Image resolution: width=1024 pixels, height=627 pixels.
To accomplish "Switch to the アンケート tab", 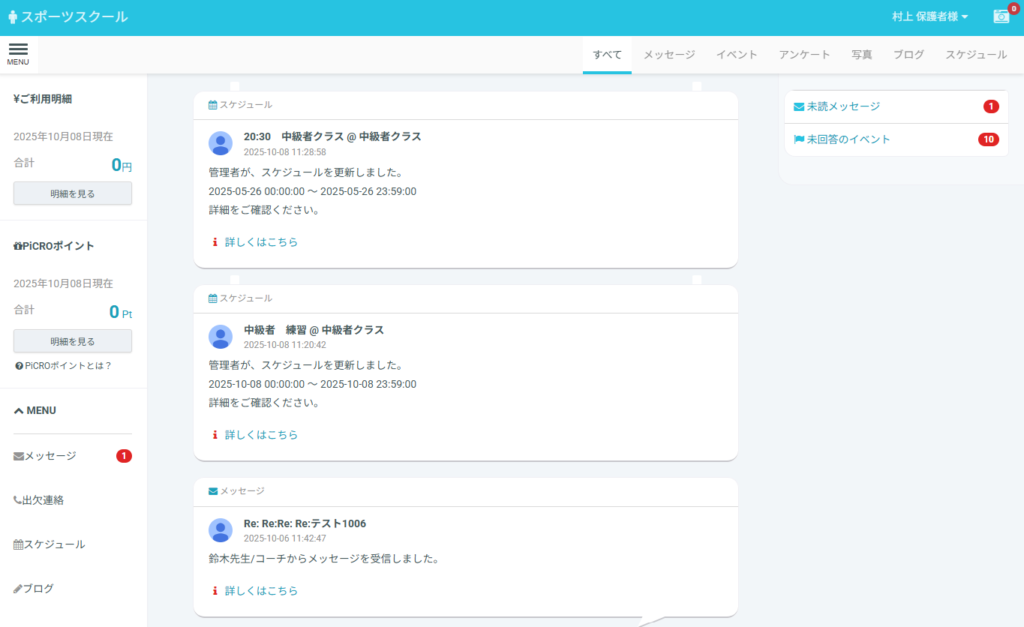I will [804, 55].
